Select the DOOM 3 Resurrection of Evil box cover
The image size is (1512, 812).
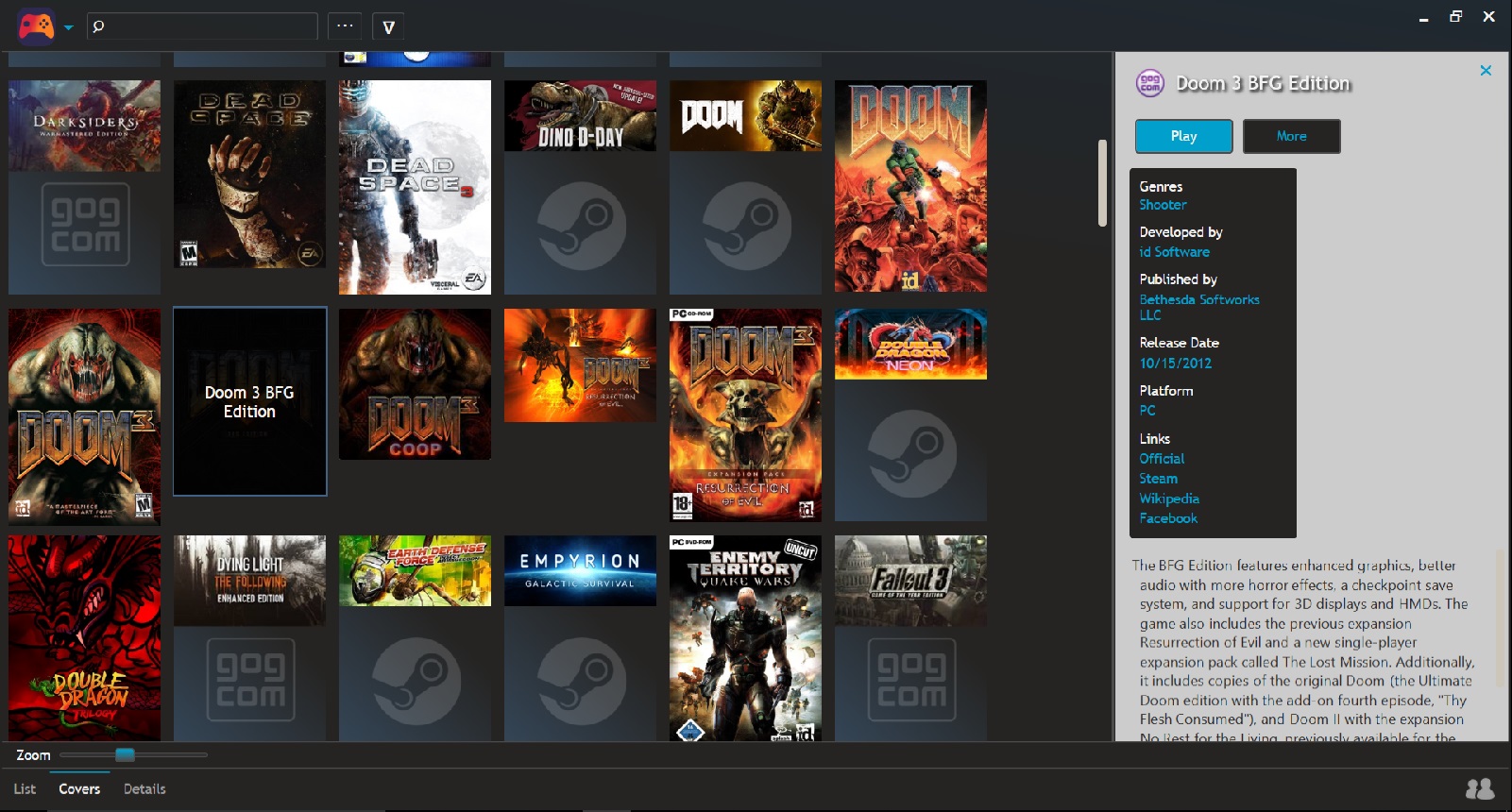coord(745,415)
